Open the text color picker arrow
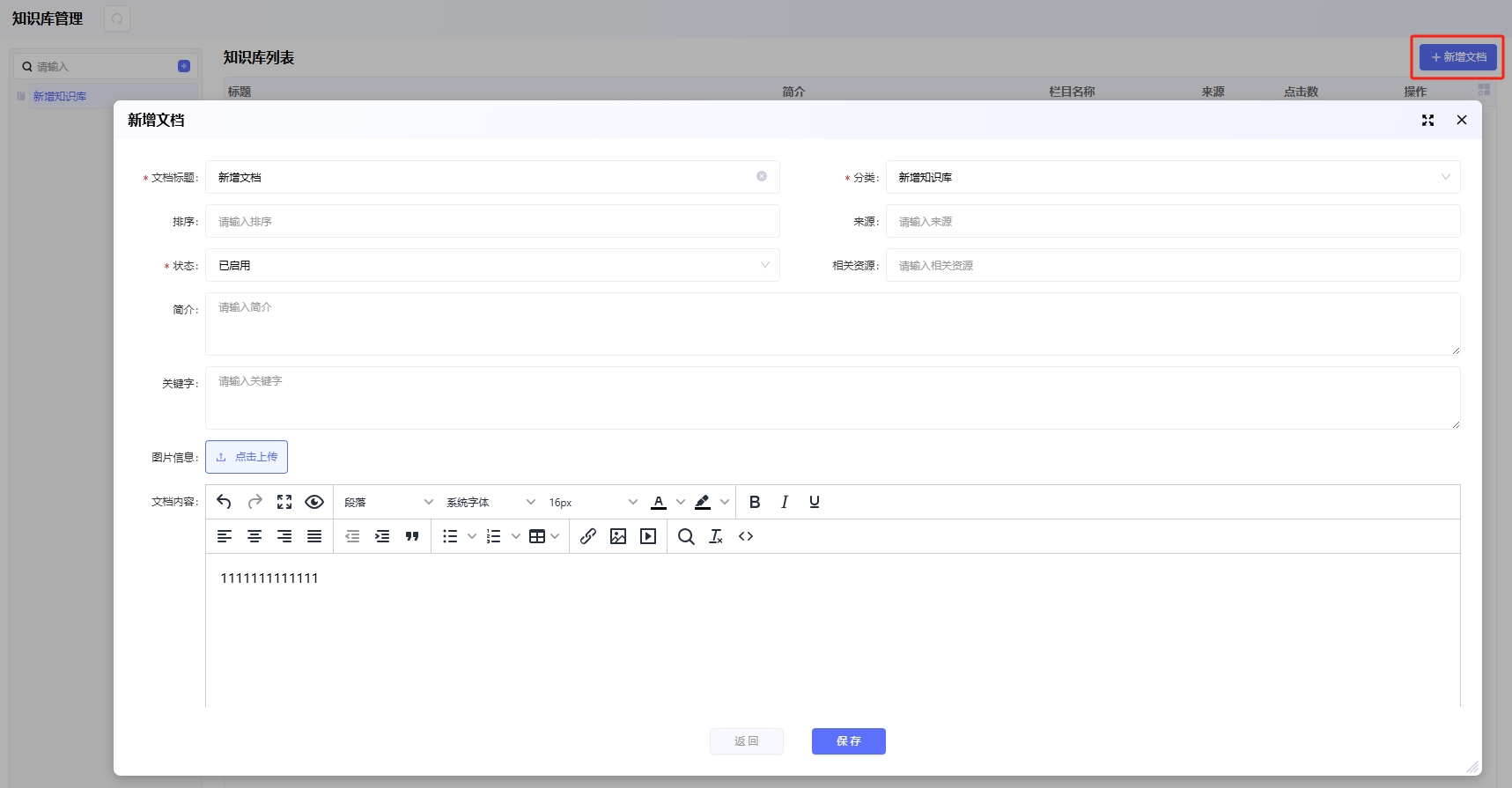Image resolution: width=1512 pixels, height=788 pixels. coord(681,502)
